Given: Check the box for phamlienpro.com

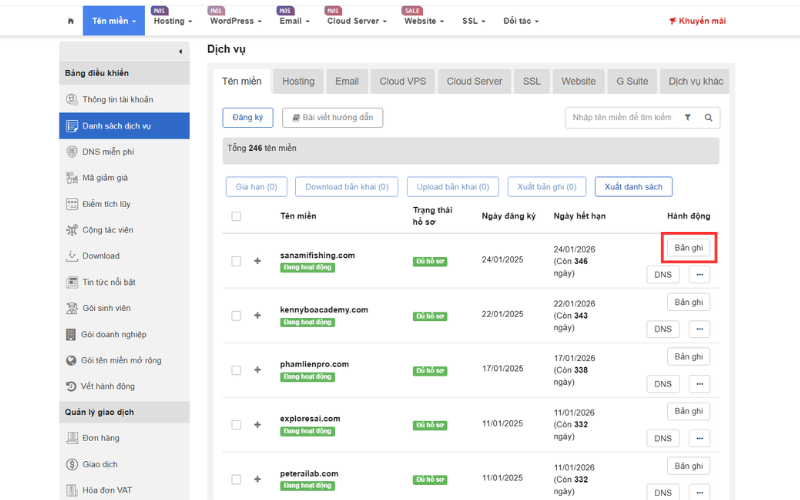Looking at the screenshot, I should click(x=236, y=370).
